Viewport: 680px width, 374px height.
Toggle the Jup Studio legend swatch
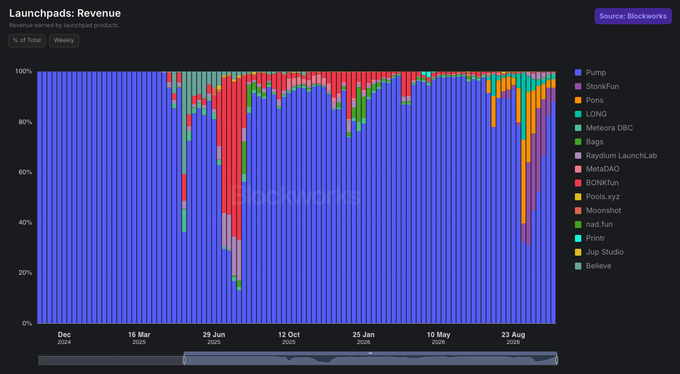[x=578, y=252]
